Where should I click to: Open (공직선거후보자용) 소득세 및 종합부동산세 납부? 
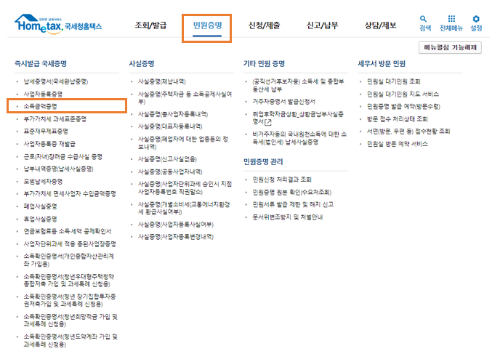click(298, 85)
